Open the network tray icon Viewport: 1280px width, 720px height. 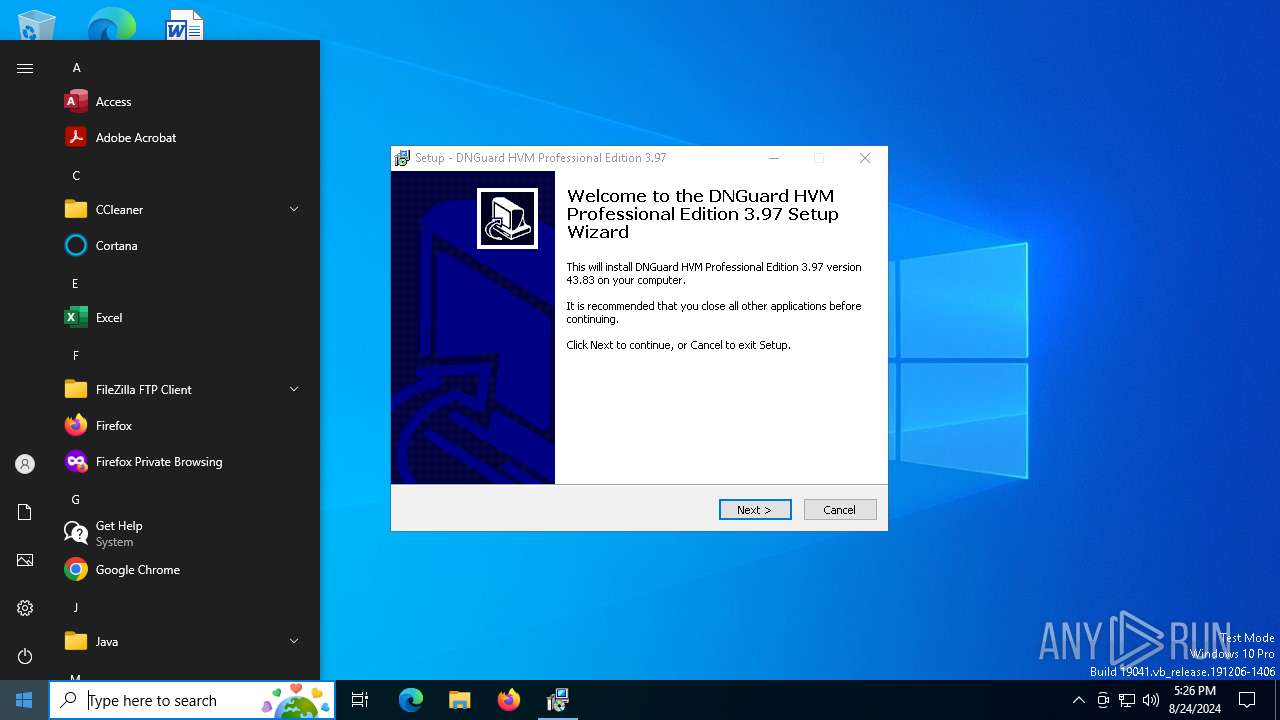point(1127,700)
